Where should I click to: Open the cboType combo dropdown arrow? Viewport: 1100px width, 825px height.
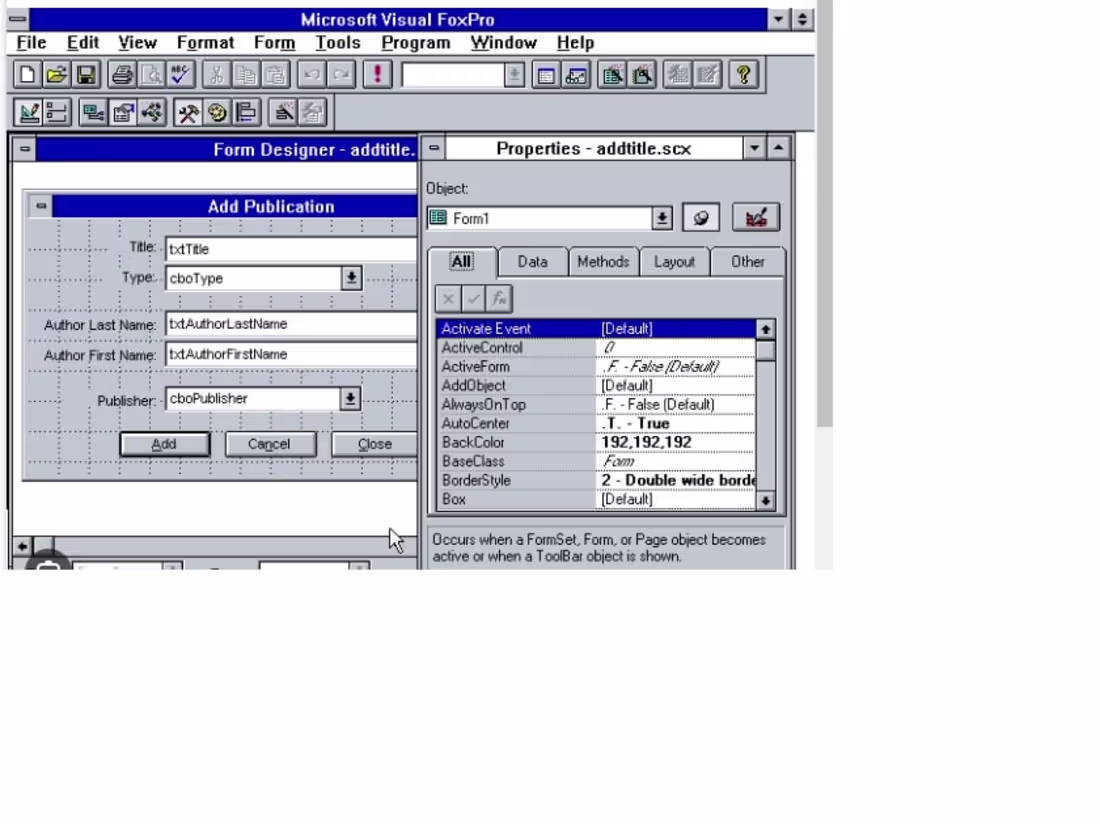pyautogui.click(x=351, y=278)
